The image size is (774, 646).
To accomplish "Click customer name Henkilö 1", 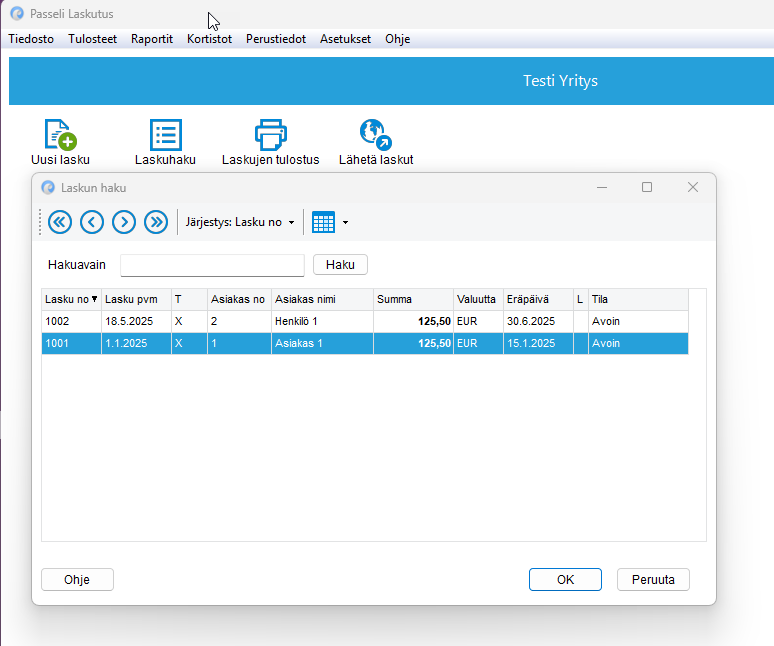I will pos(322,321).
